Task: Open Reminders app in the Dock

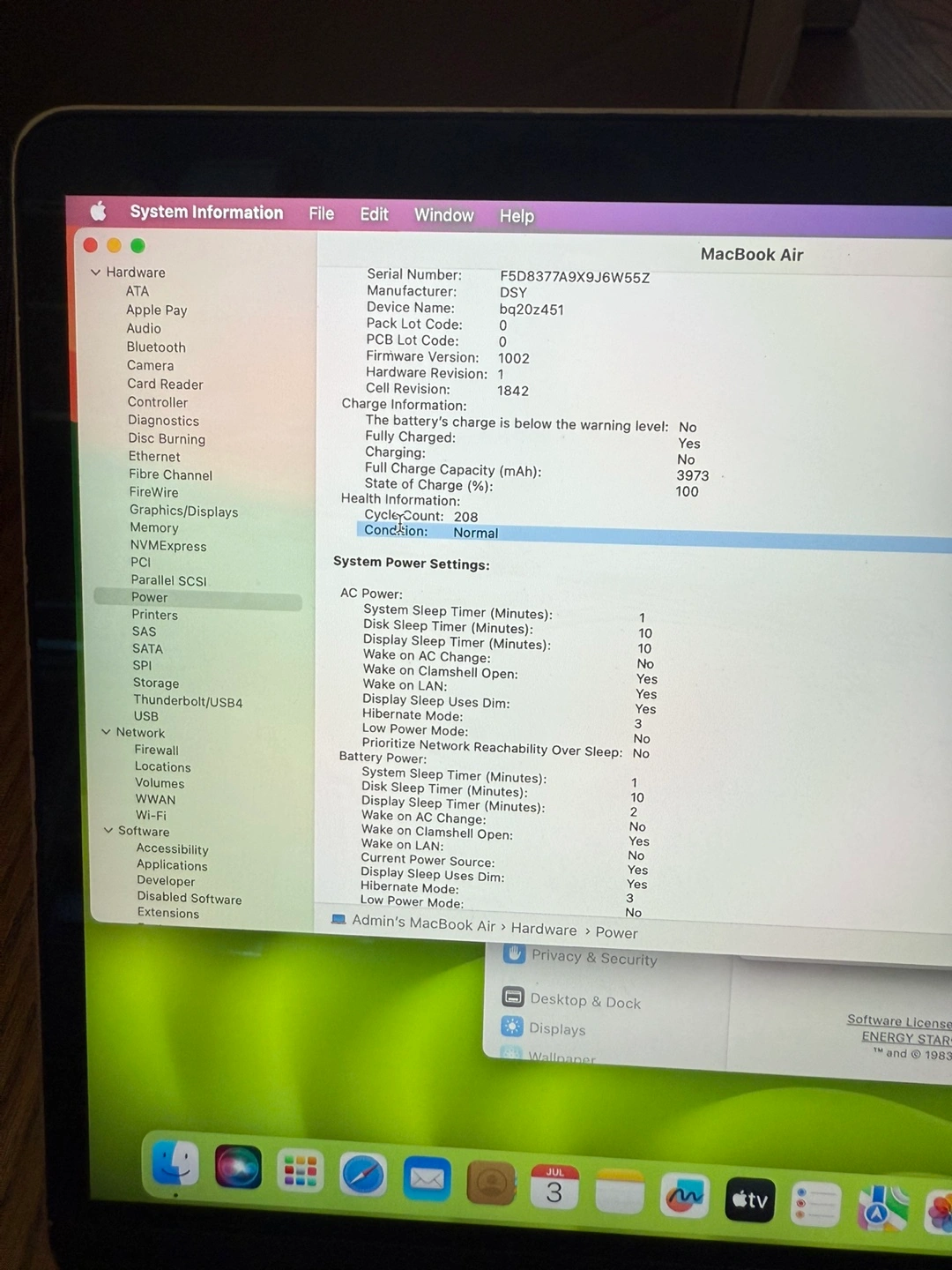Action: point(815,1204)
